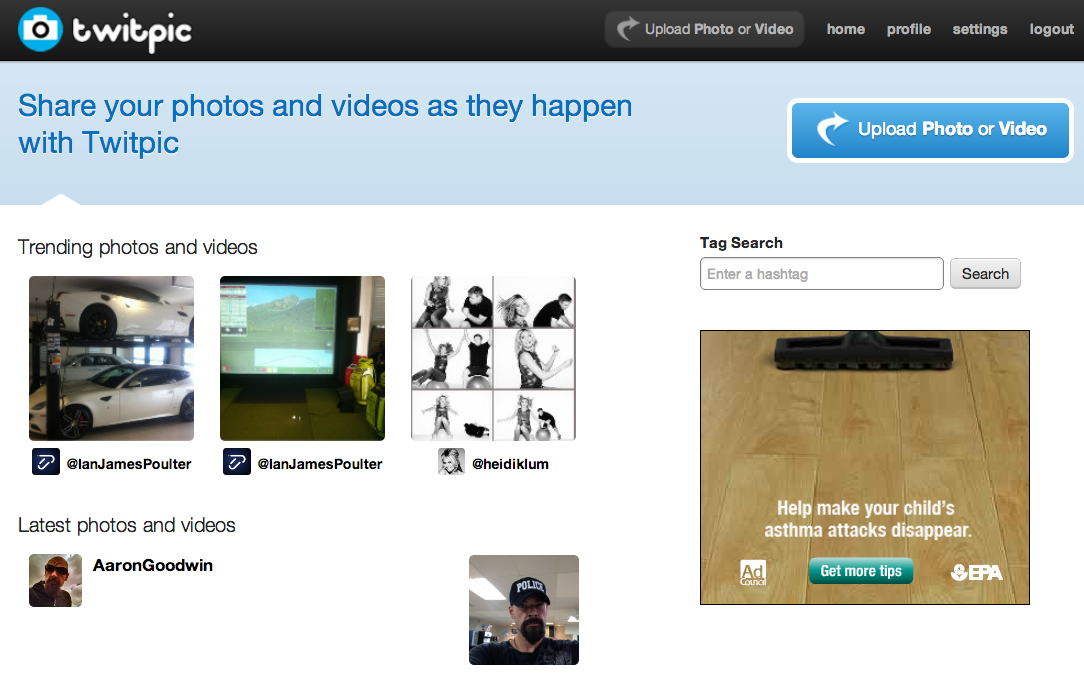The width and height of the screenshot is (1084, 674).
Task: Click the Trending photos and videos heading
Action: click(138, 247)
